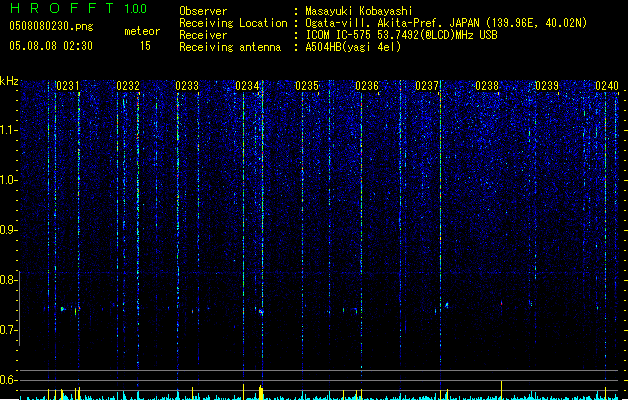Click the 0.8 kHz axis label
Screen dimensions: 629x400
(8, 280)
